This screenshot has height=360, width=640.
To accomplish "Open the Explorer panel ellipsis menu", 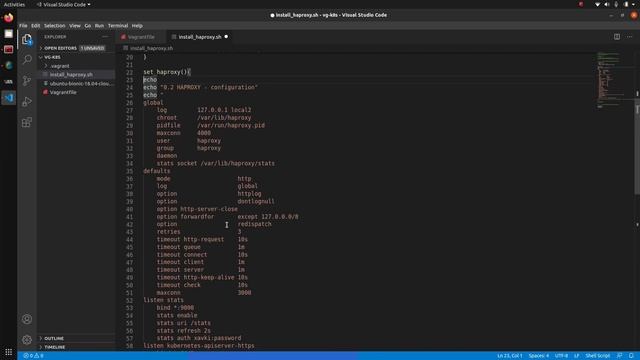I will tap(105, 37).
